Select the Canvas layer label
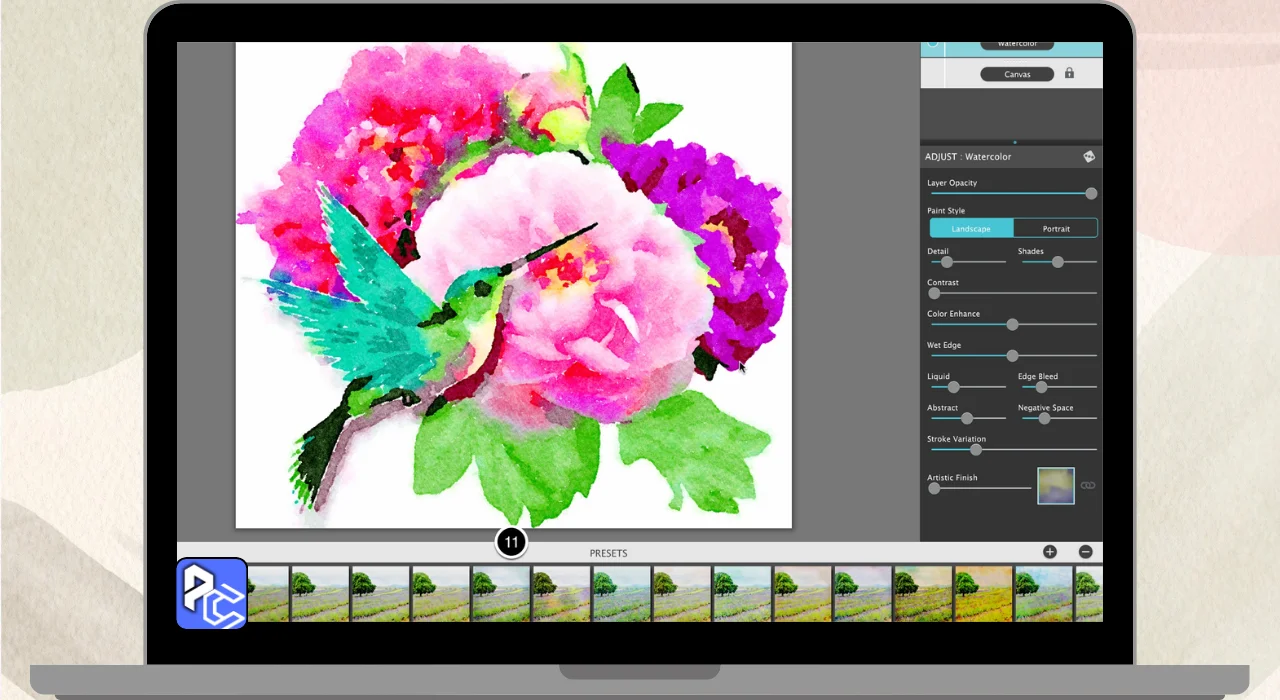The image size is (1280, 700). pos(1016,74)
